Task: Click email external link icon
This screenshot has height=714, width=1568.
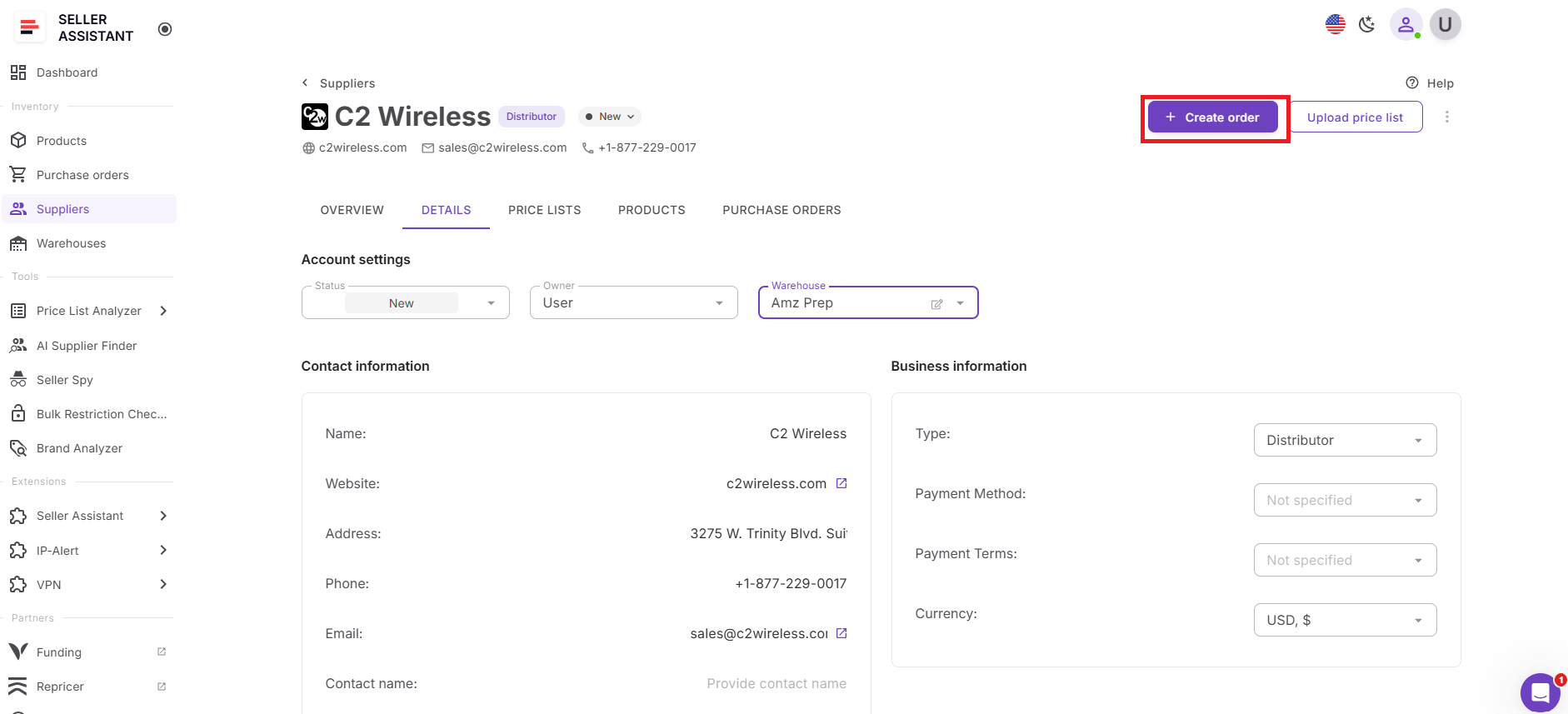Action: [841, 633]
